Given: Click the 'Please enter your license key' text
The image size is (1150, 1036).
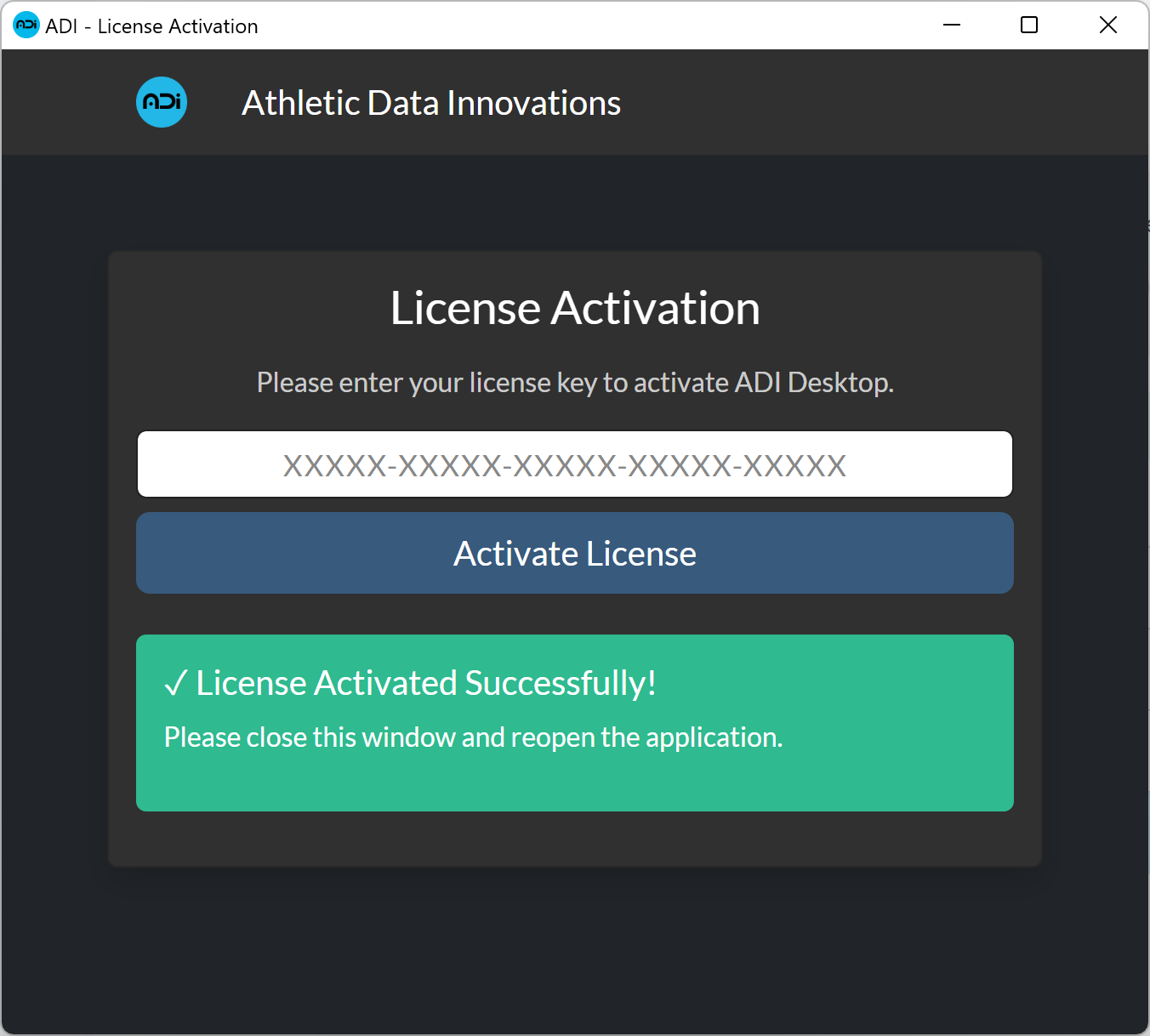Looking at the screenshot, I should [x=575, y=383].
